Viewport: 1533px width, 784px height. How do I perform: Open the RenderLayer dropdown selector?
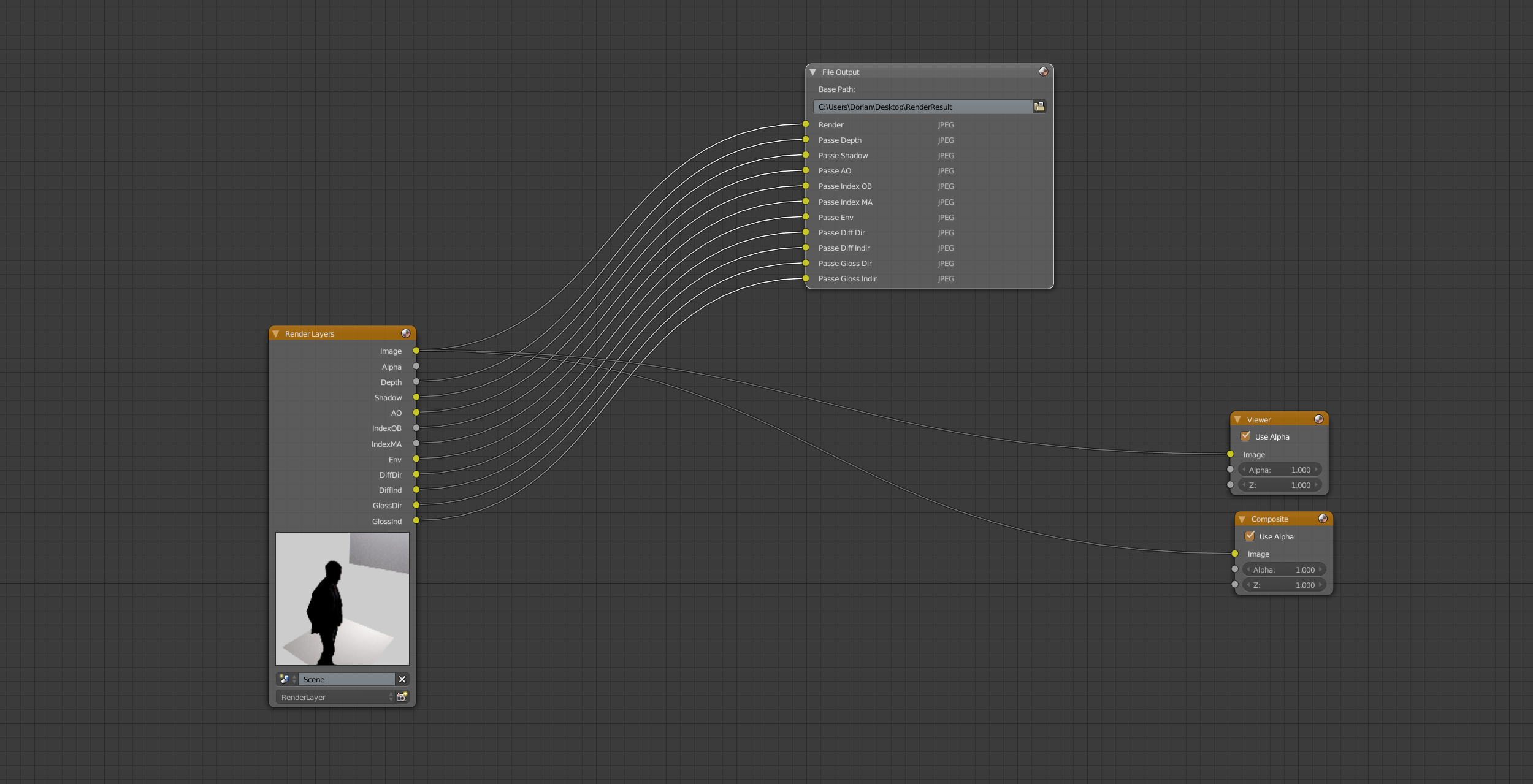click(x=336, y=697)
